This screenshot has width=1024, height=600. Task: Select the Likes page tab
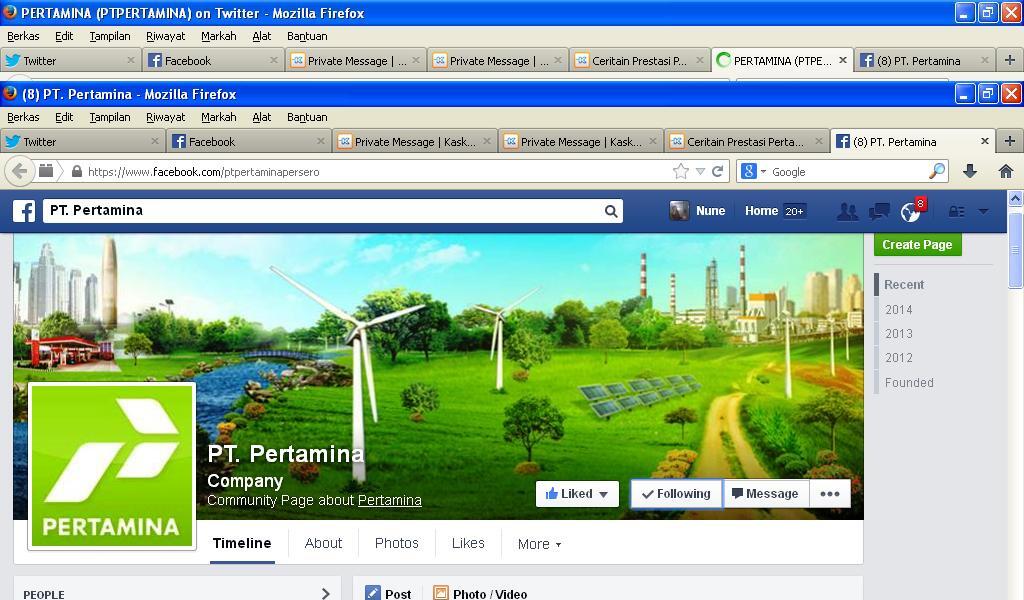pyautogui.click(x=468, y=543)
